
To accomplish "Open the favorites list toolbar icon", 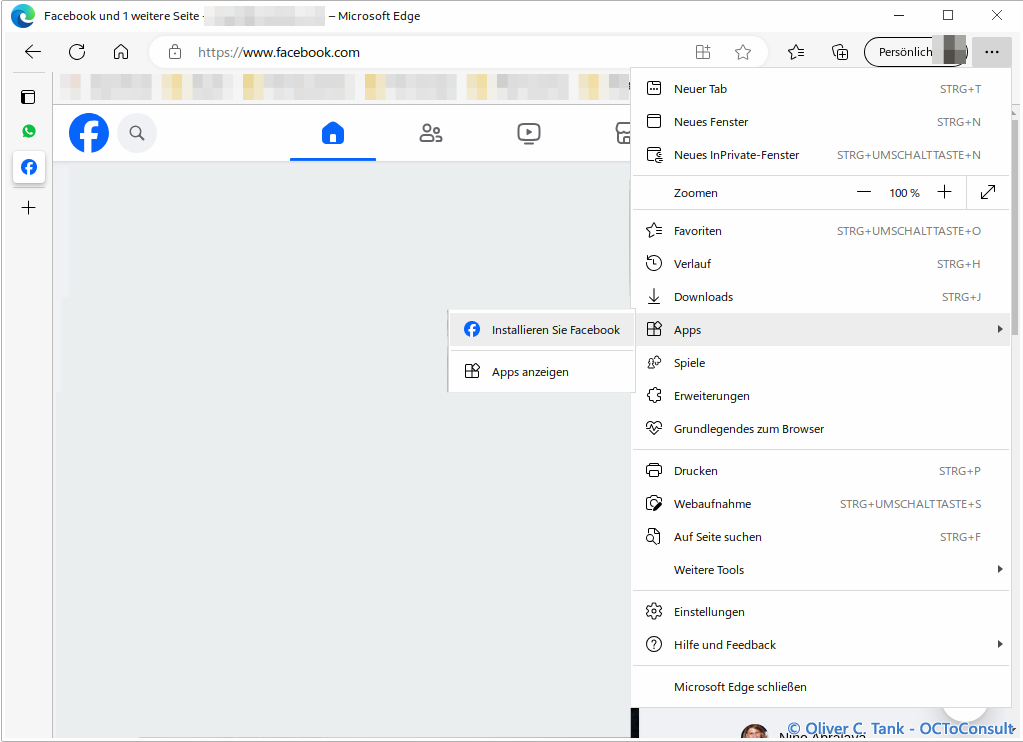I will (796, 52).
